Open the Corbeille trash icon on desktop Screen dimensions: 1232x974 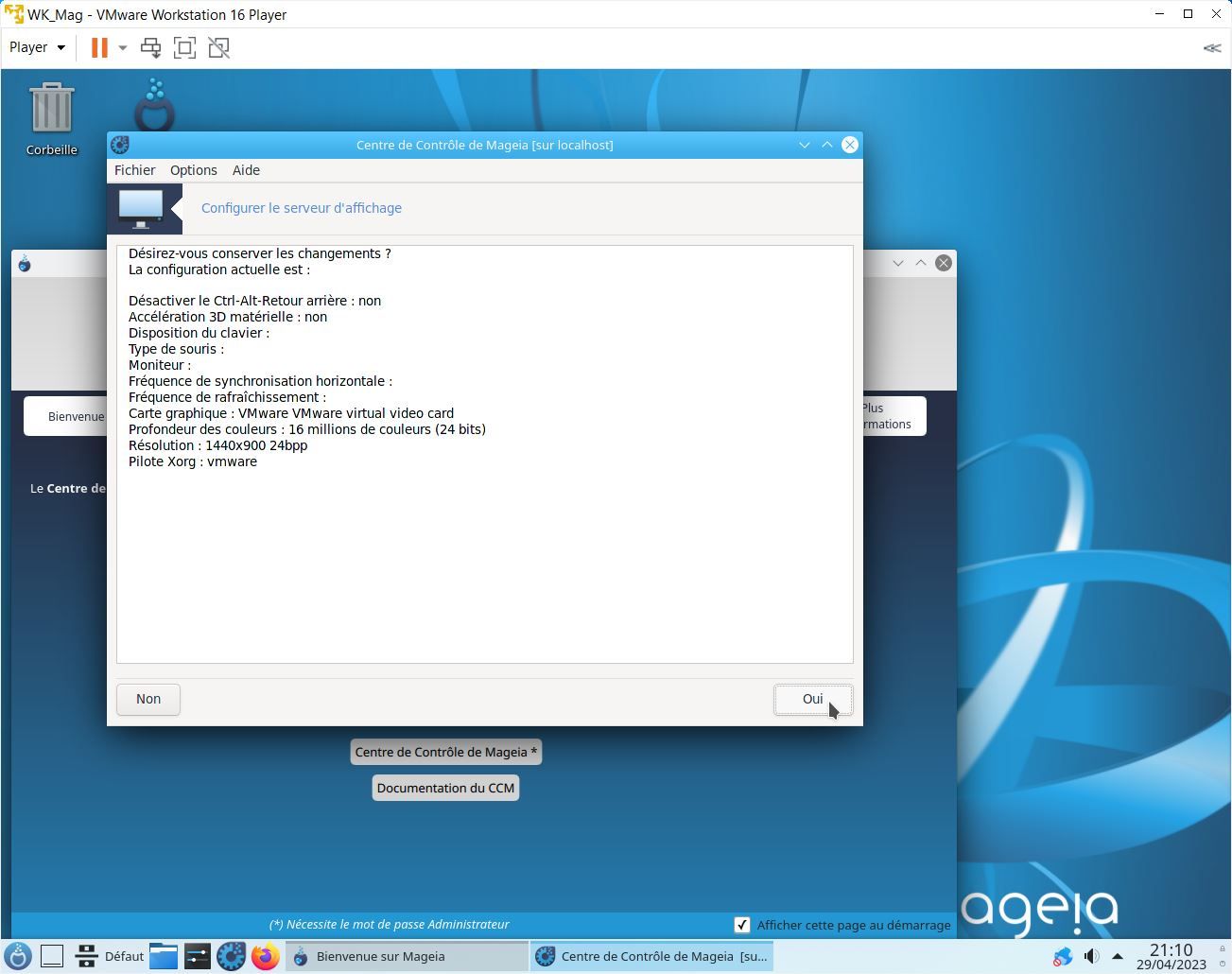[x=51, y=118]
